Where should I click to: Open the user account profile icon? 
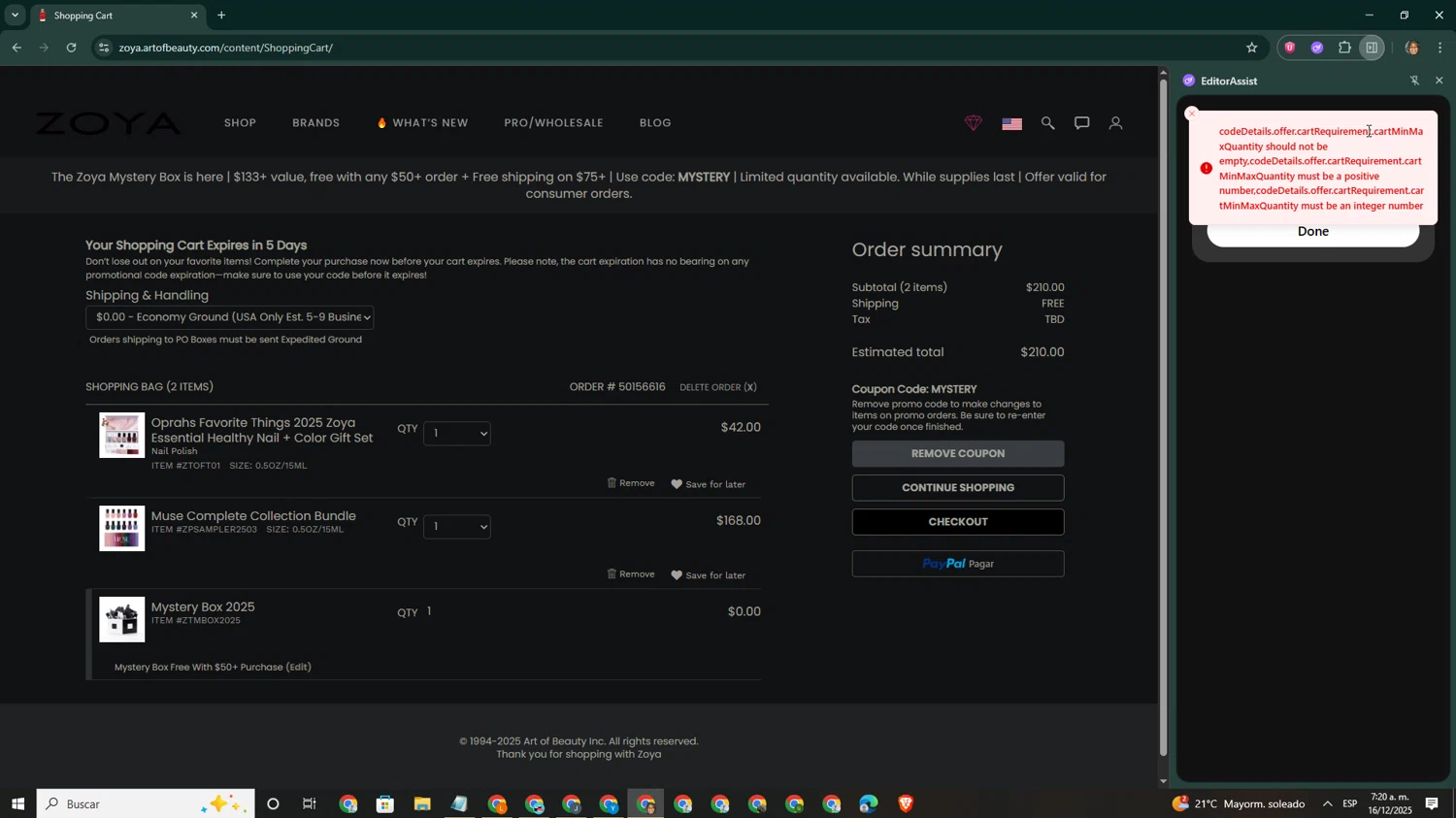pyautogui.click(x=1115, y=123)
